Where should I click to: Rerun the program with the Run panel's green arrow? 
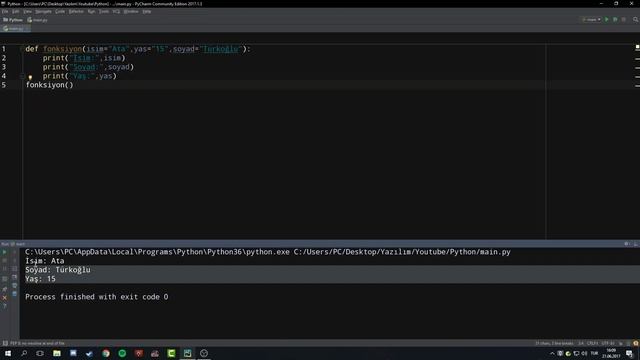pyautogui.click(x=4, y=252)
